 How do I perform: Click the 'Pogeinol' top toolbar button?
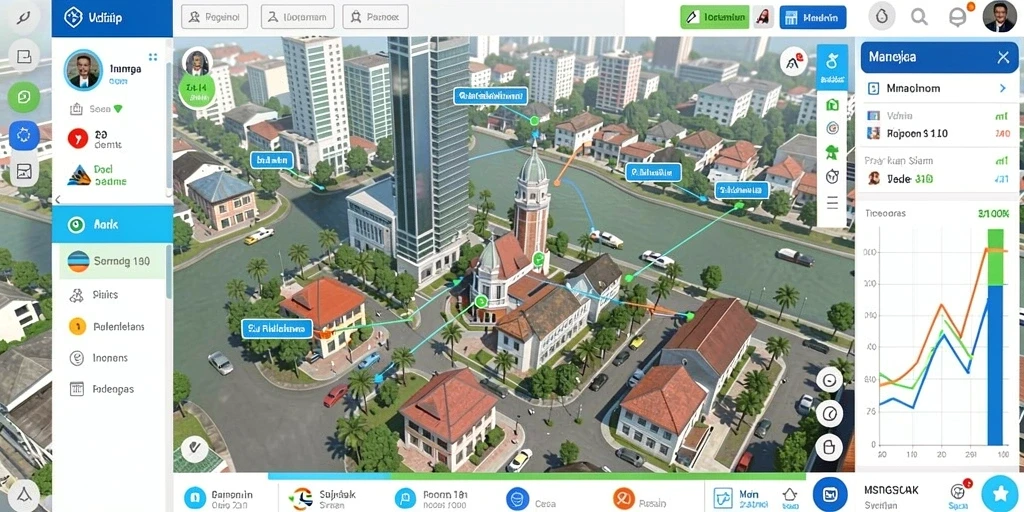[x=214, y=16]
